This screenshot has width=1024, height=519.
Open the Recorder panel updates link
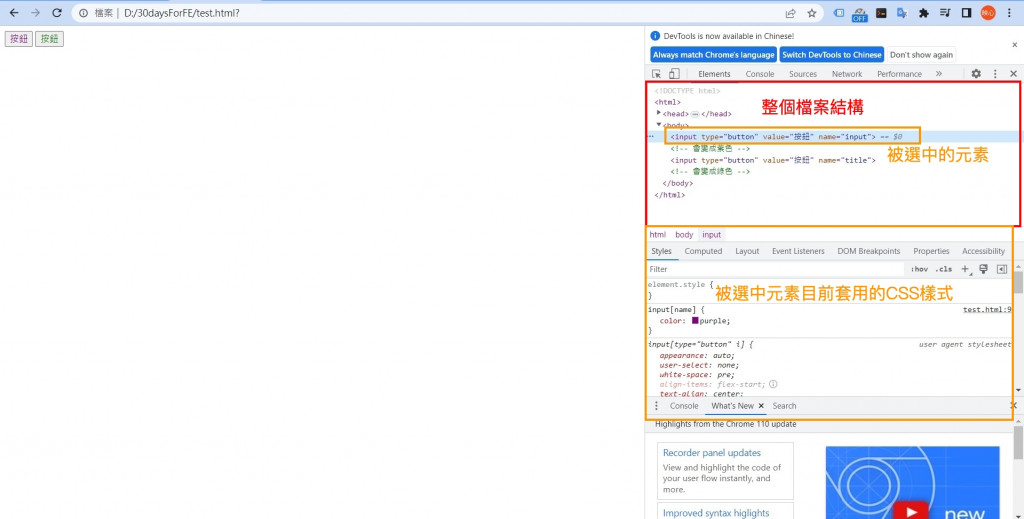pos(712,452)
